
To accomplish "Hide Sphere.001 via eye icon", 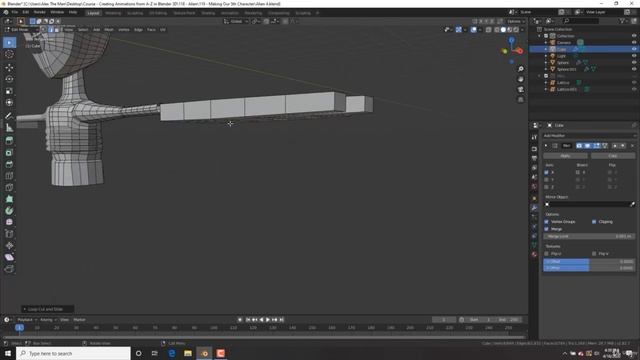I will pos(634,69).
